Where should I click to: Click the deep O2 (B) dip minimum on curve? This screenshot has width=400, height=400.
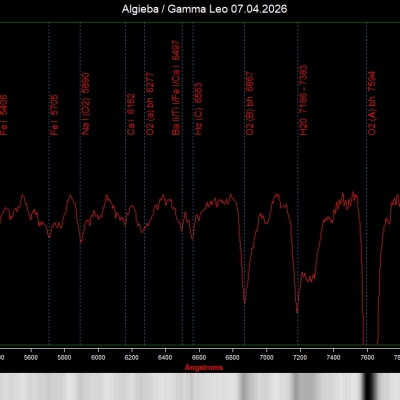245,302
